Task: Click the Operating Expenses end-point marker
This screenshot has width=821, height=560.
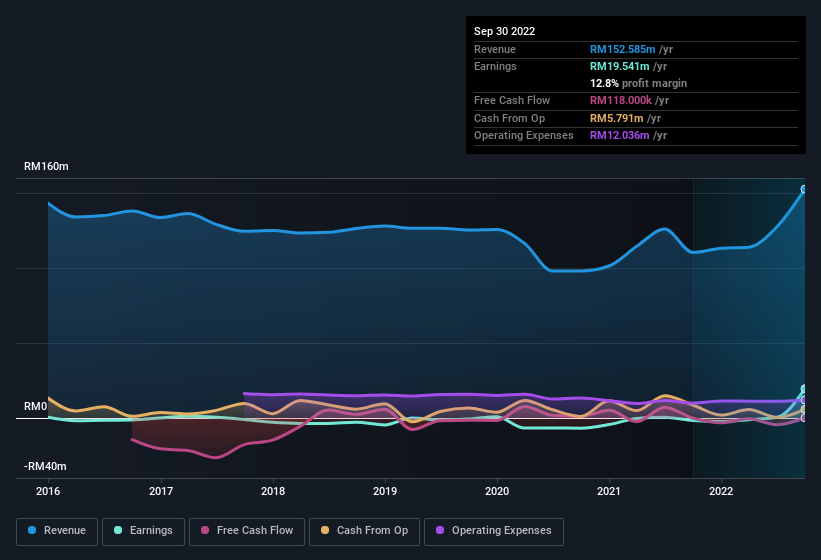Action: (804, 400)
